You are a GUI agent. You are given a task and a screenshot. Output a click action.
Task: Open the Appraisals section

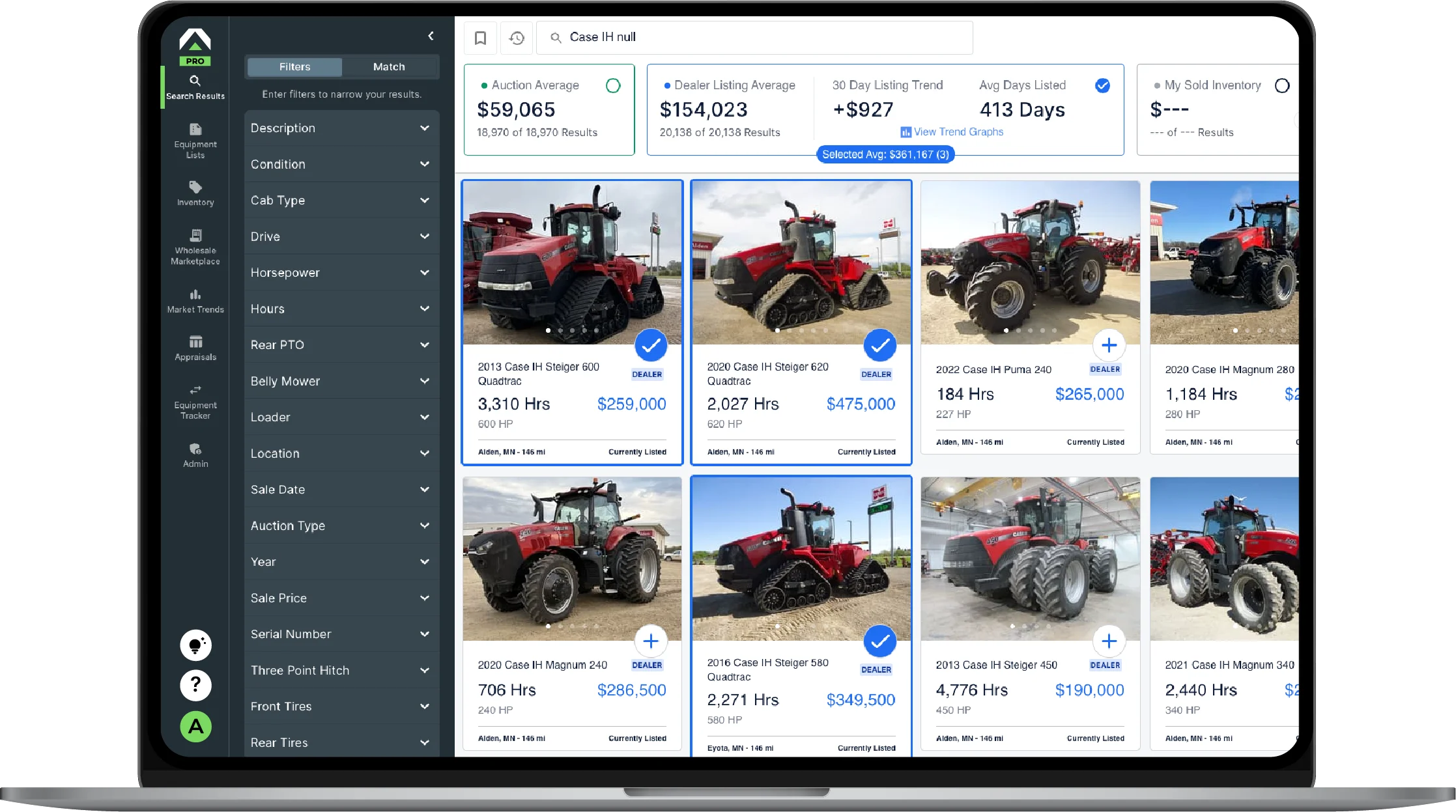[x=195, y=348]
